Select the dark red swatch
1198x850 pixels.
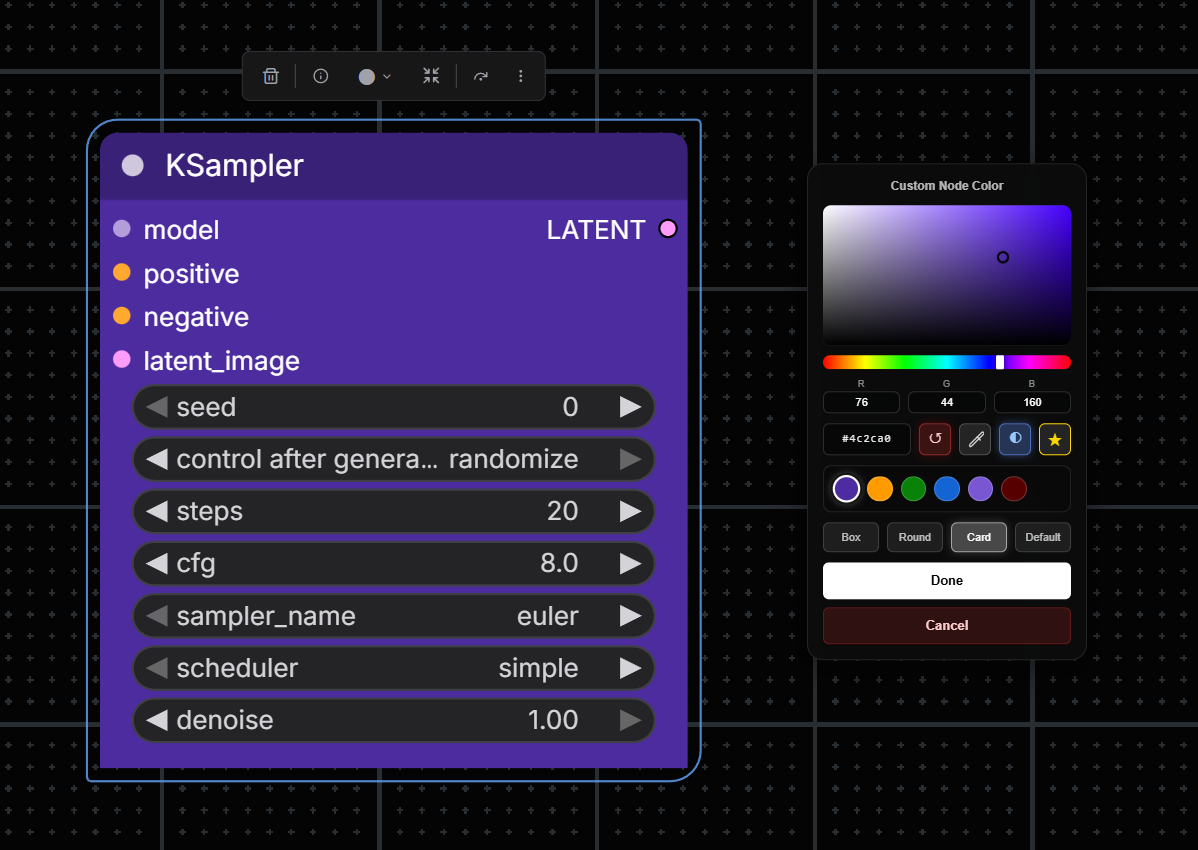[x=1014, y=489]
